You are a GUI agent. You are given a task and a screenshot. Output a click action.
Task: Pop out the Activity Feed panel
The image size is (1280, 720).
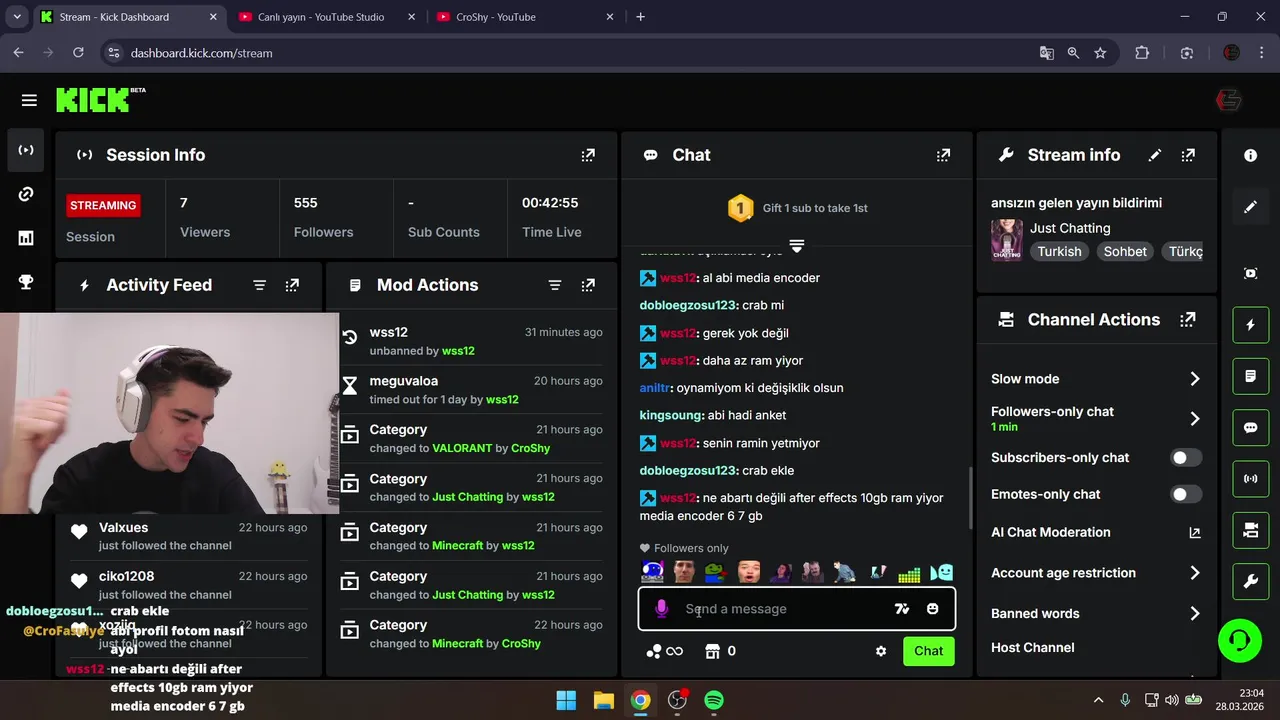click(292, 285)
